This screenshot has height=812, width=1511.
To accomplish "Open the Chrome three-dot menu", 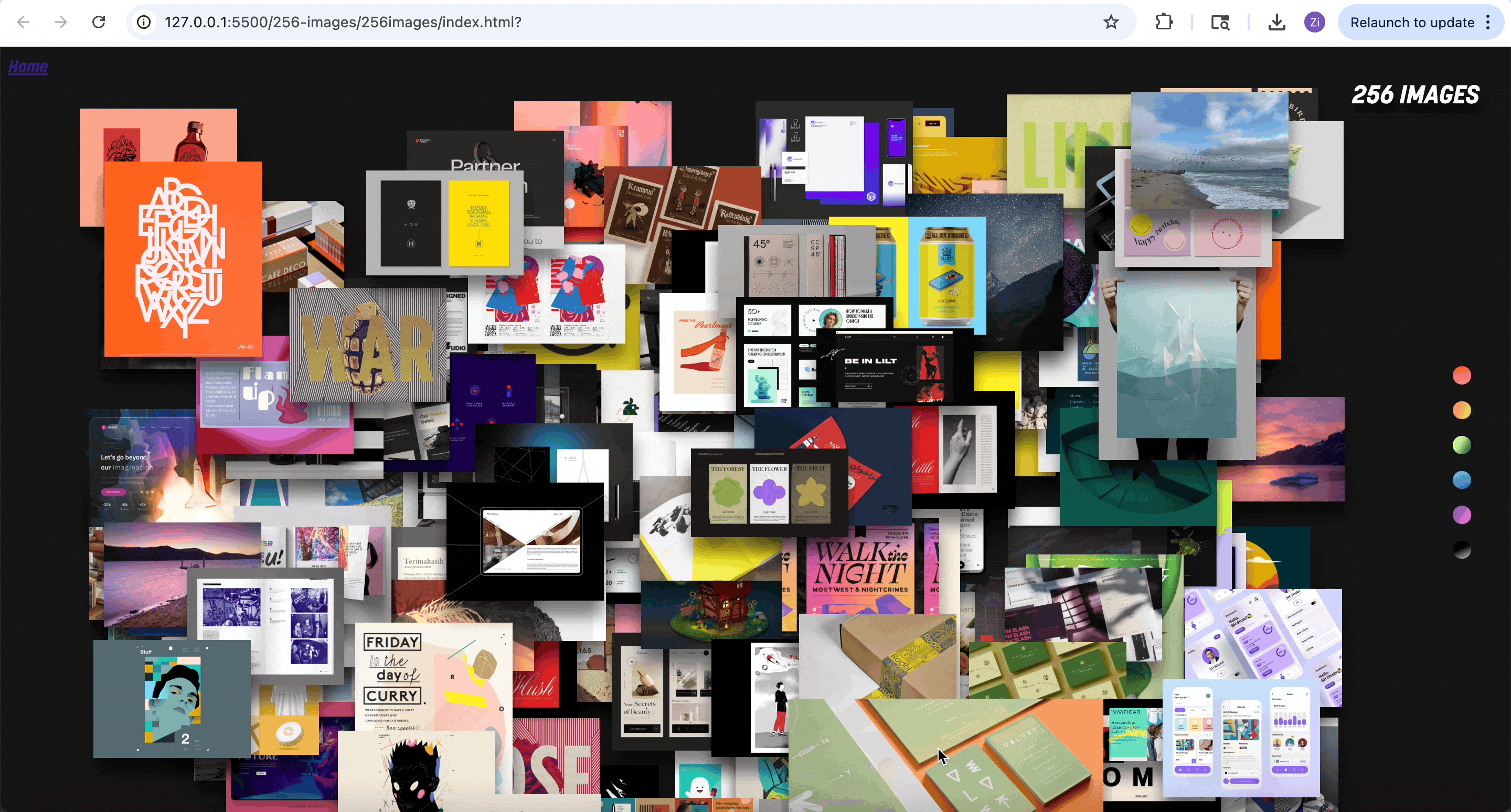I will (1488, 22).
